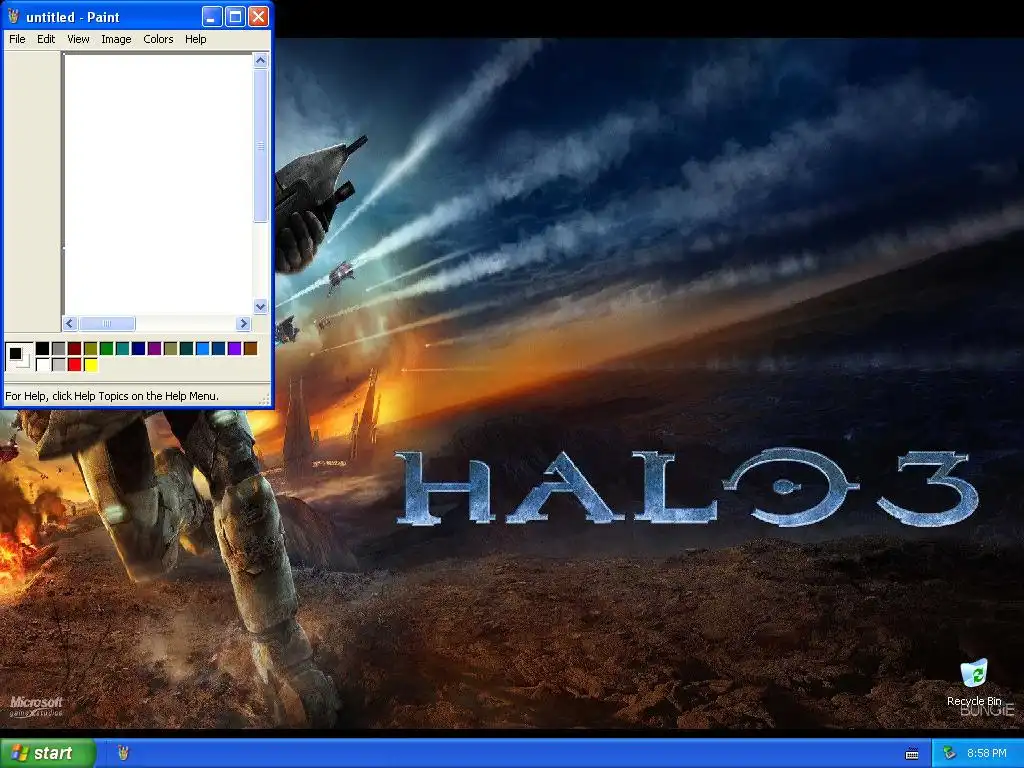Image resolution: width=1024 pixels, height=768 pixels.
Task: Pick the dark gray color swatch
Action: click(59, 349)
